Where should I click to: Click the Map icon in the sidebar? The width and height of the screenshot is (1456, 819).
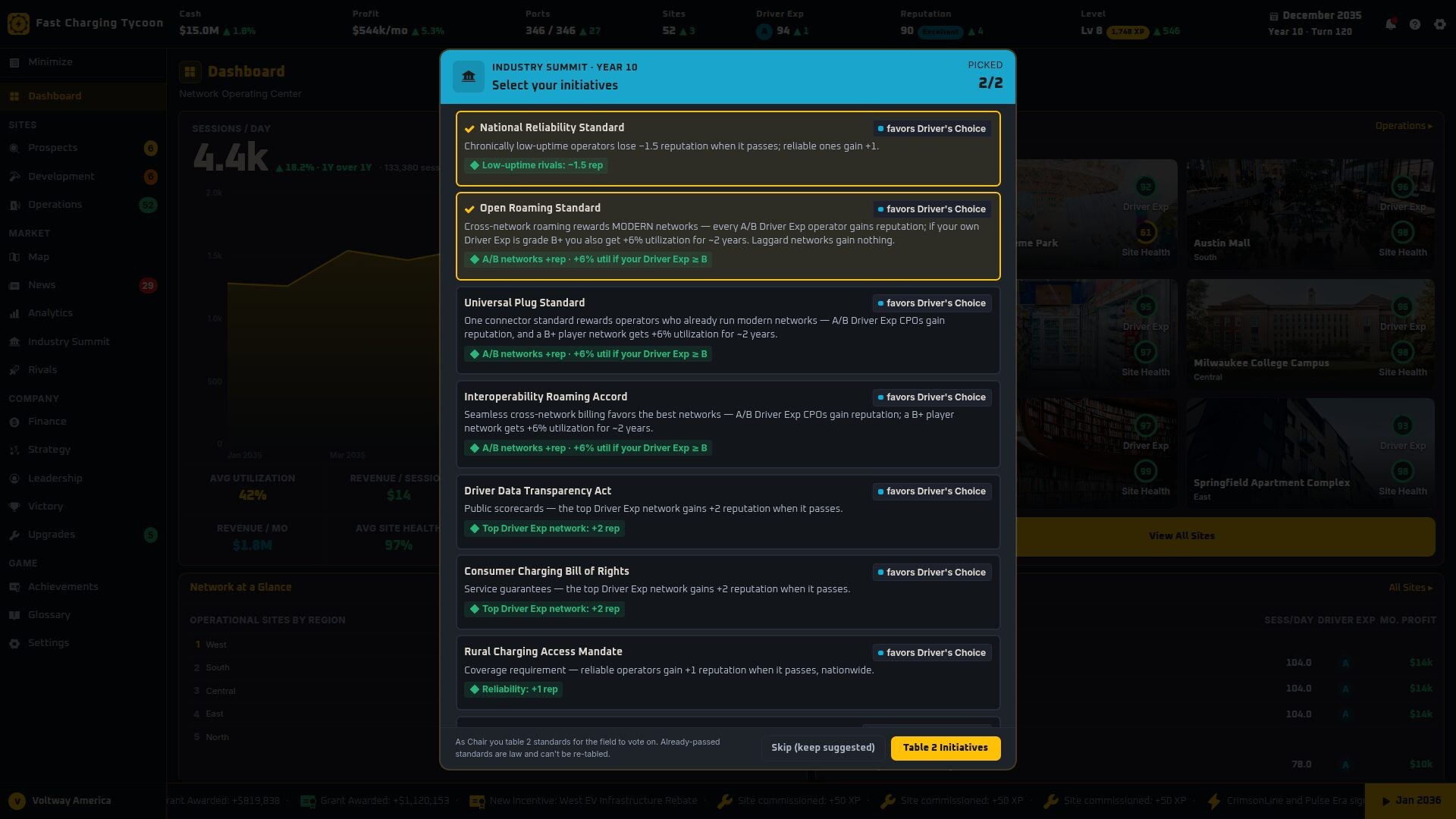14,257
